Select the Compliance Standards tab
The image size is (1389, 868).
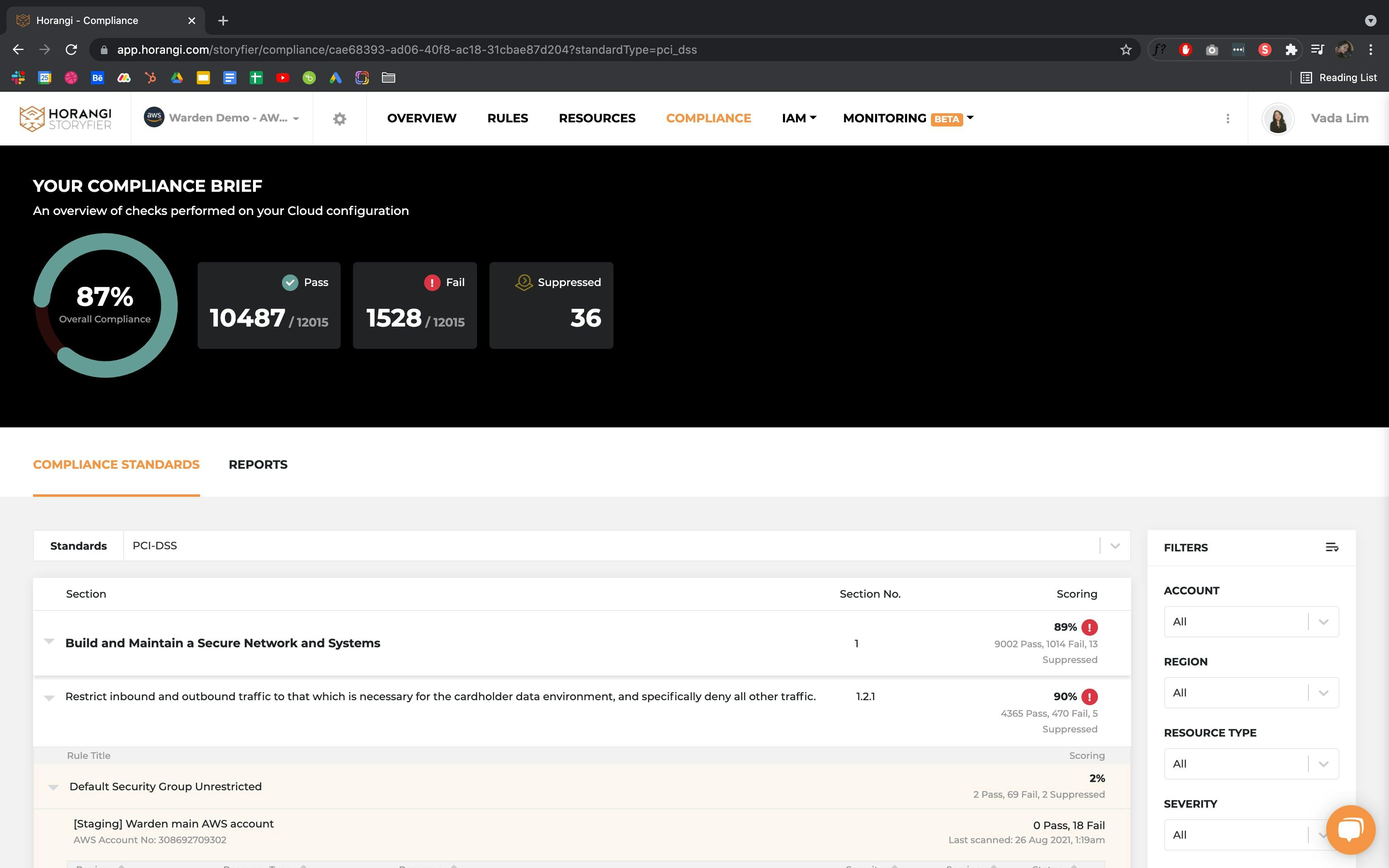pyautogui.click(x=116, y=465)
